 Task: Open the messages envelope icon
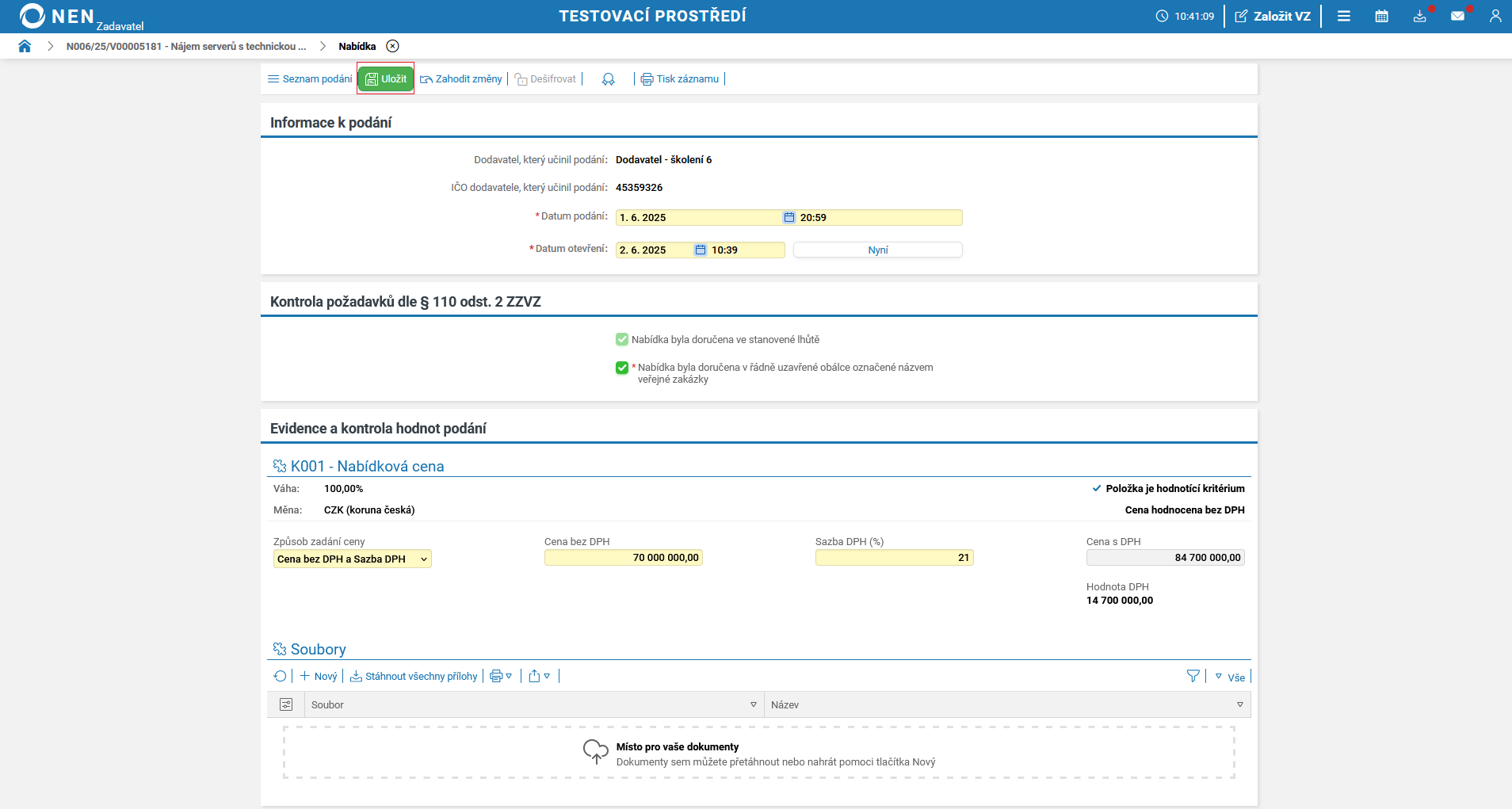pos(1457,16)
